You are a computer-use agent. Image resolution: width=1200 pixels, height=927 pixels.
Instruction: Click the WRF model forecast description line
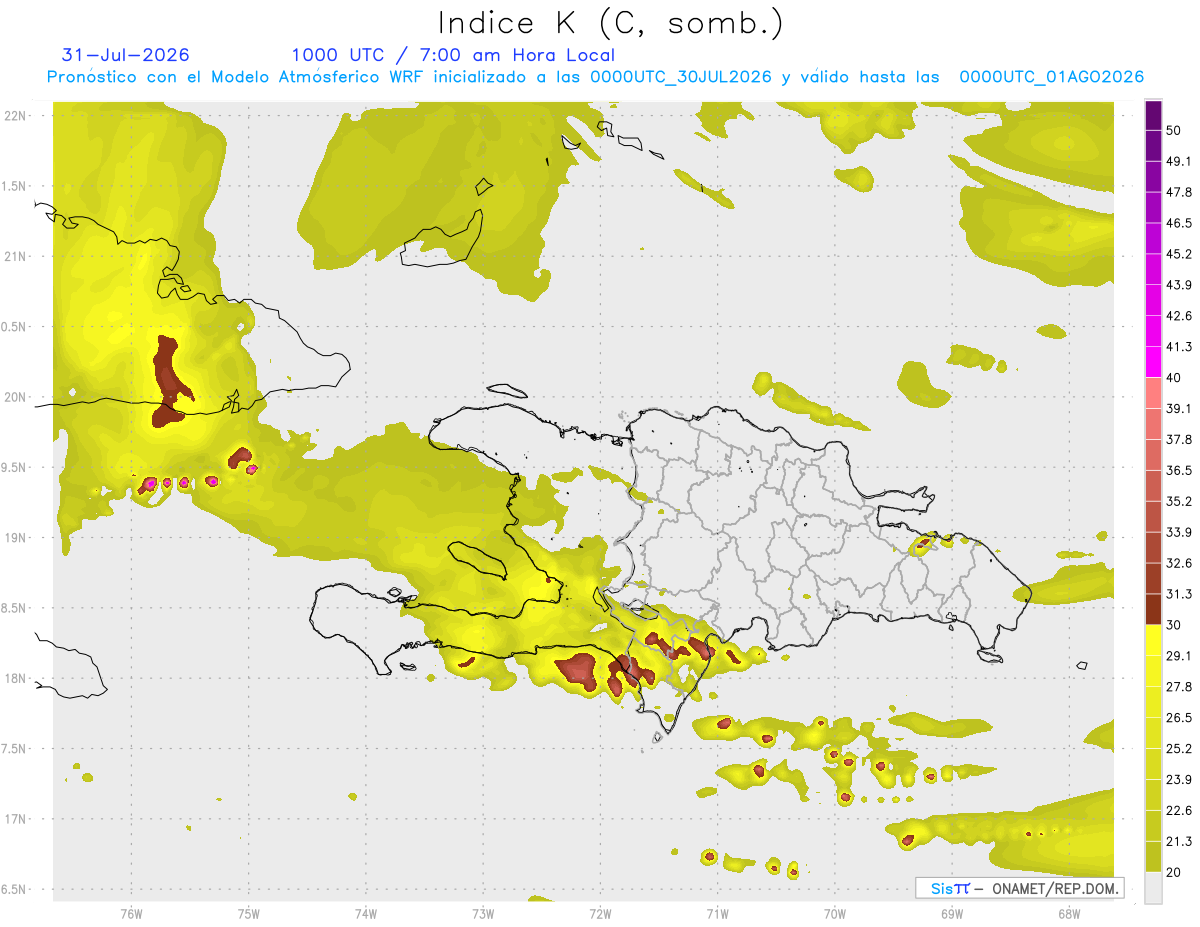pyautogui.click(x=595, y=77)
